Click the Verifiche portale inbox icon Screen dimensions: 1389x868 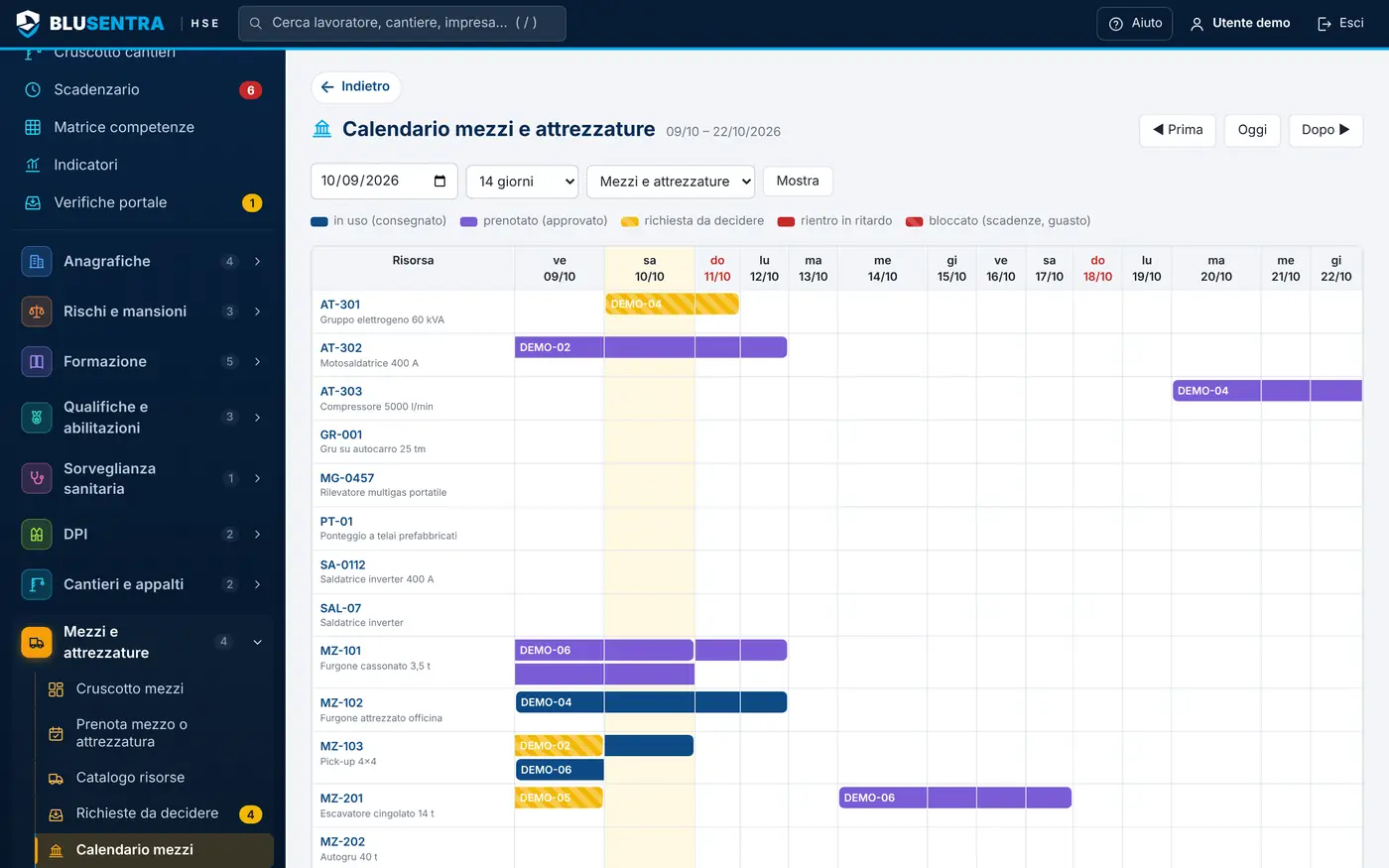coord(33,202)
